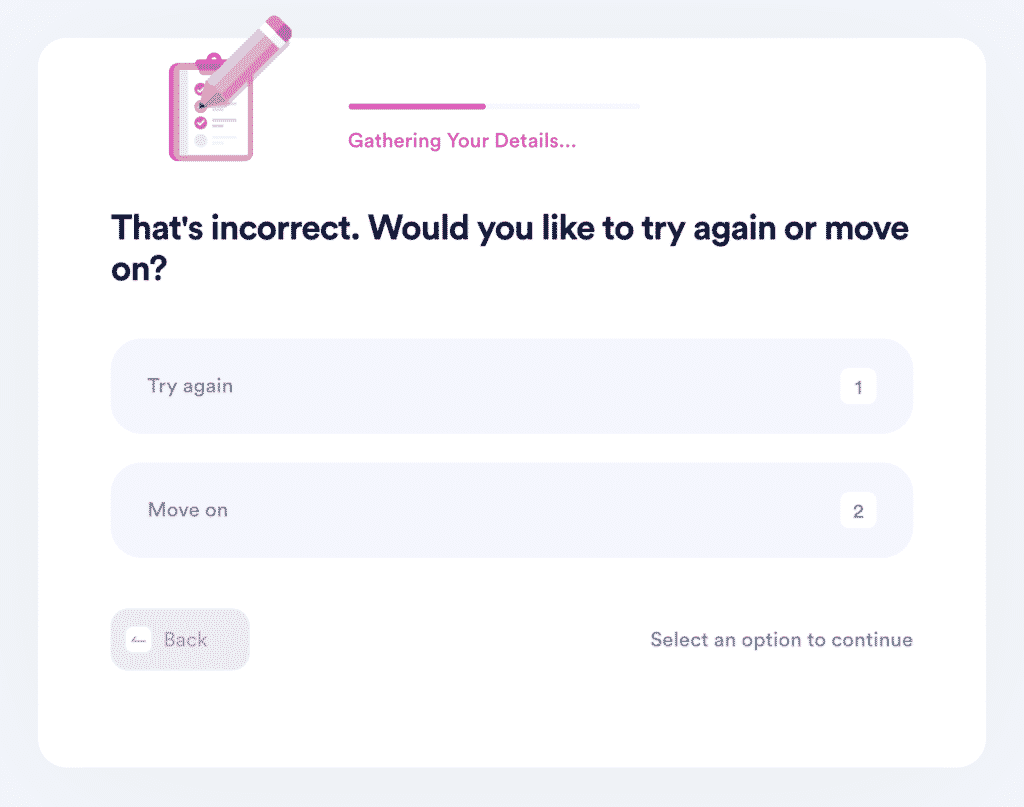This screenshot has width=1024, height=807.
Task: Click the clipboard clip at top
Action: click(210, 61)
